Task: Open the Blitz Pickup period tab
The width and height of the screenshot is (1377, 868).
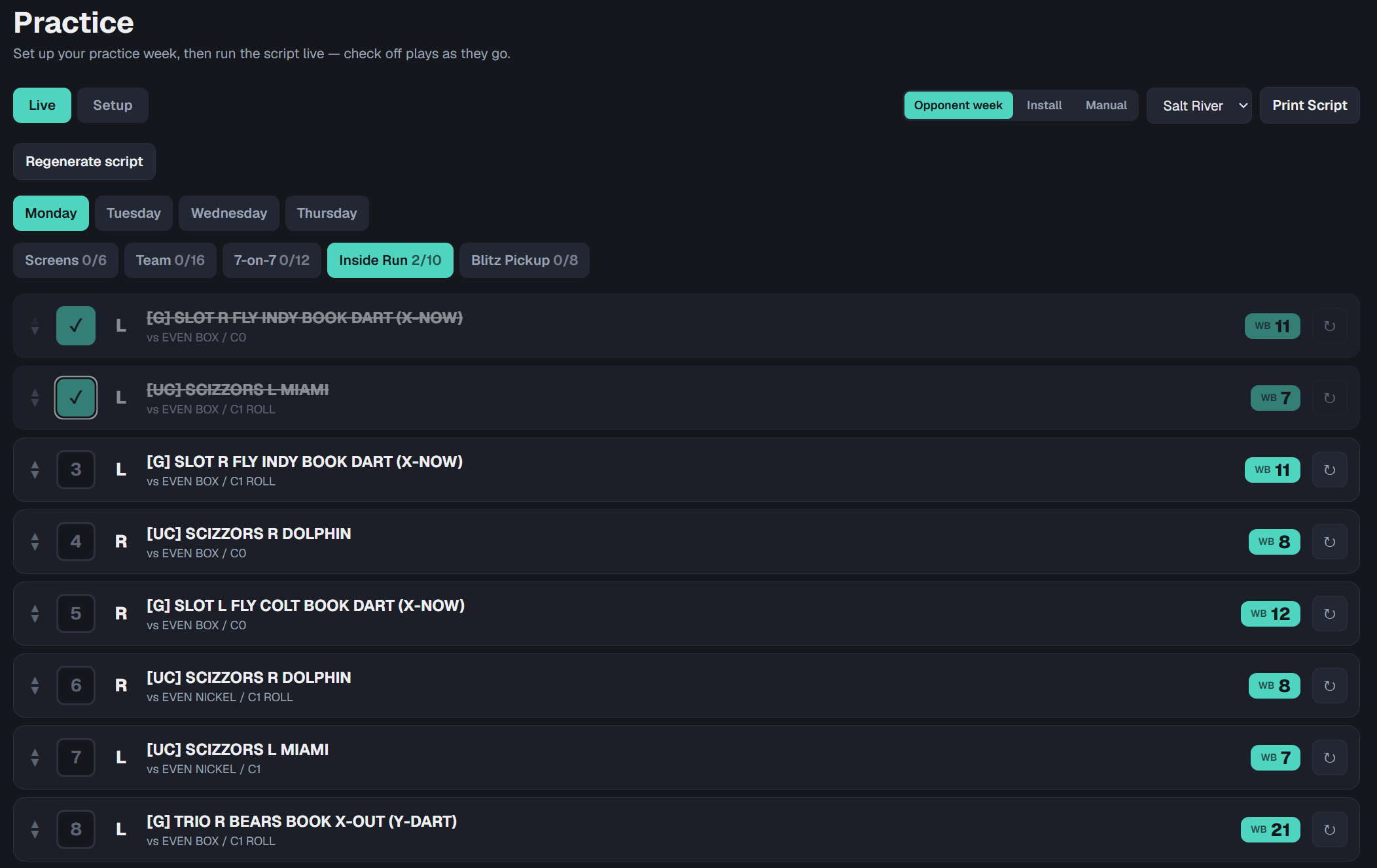Action: click(x=524, y=260)
